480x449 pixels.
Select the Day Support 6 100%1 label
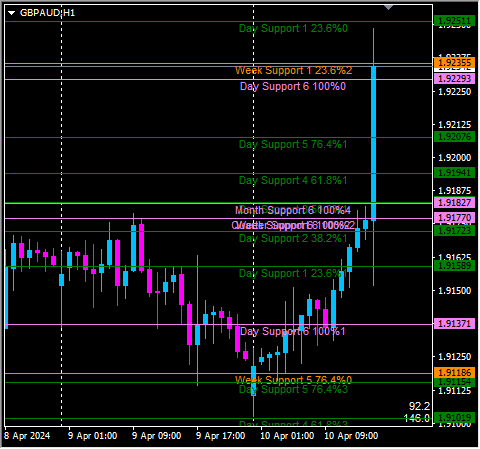tap(293, 331)
